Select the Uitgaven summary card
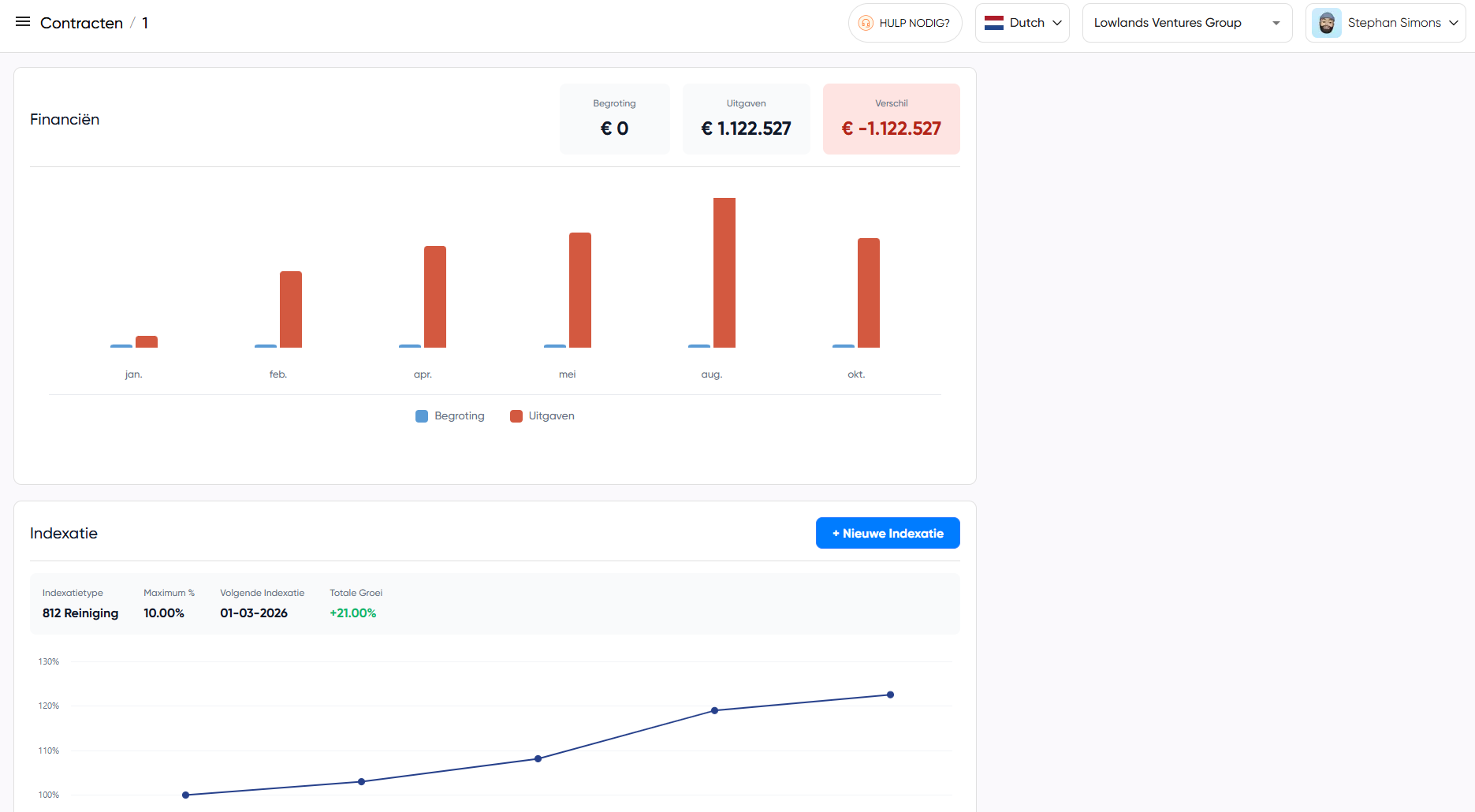The width and height of the screenshot is (1475, 812). pyautogui.click(x=745, y=118)
